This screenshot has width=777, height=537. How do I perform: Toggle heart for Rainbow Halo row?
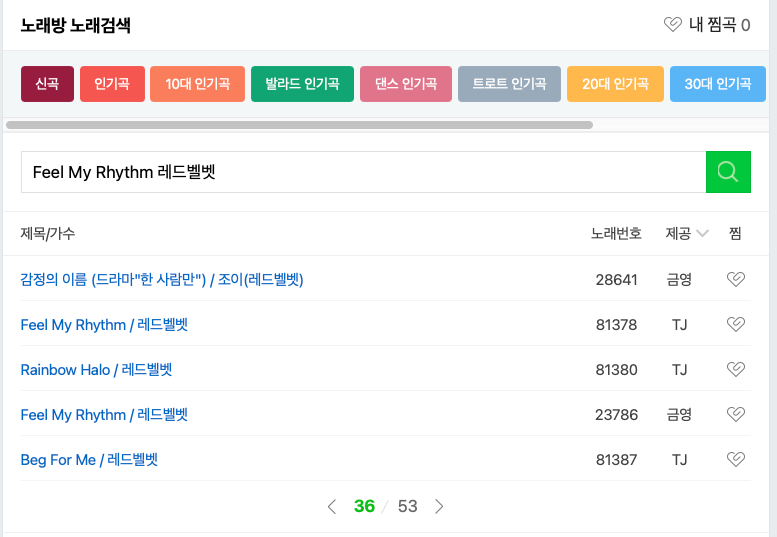click(735, 369)
